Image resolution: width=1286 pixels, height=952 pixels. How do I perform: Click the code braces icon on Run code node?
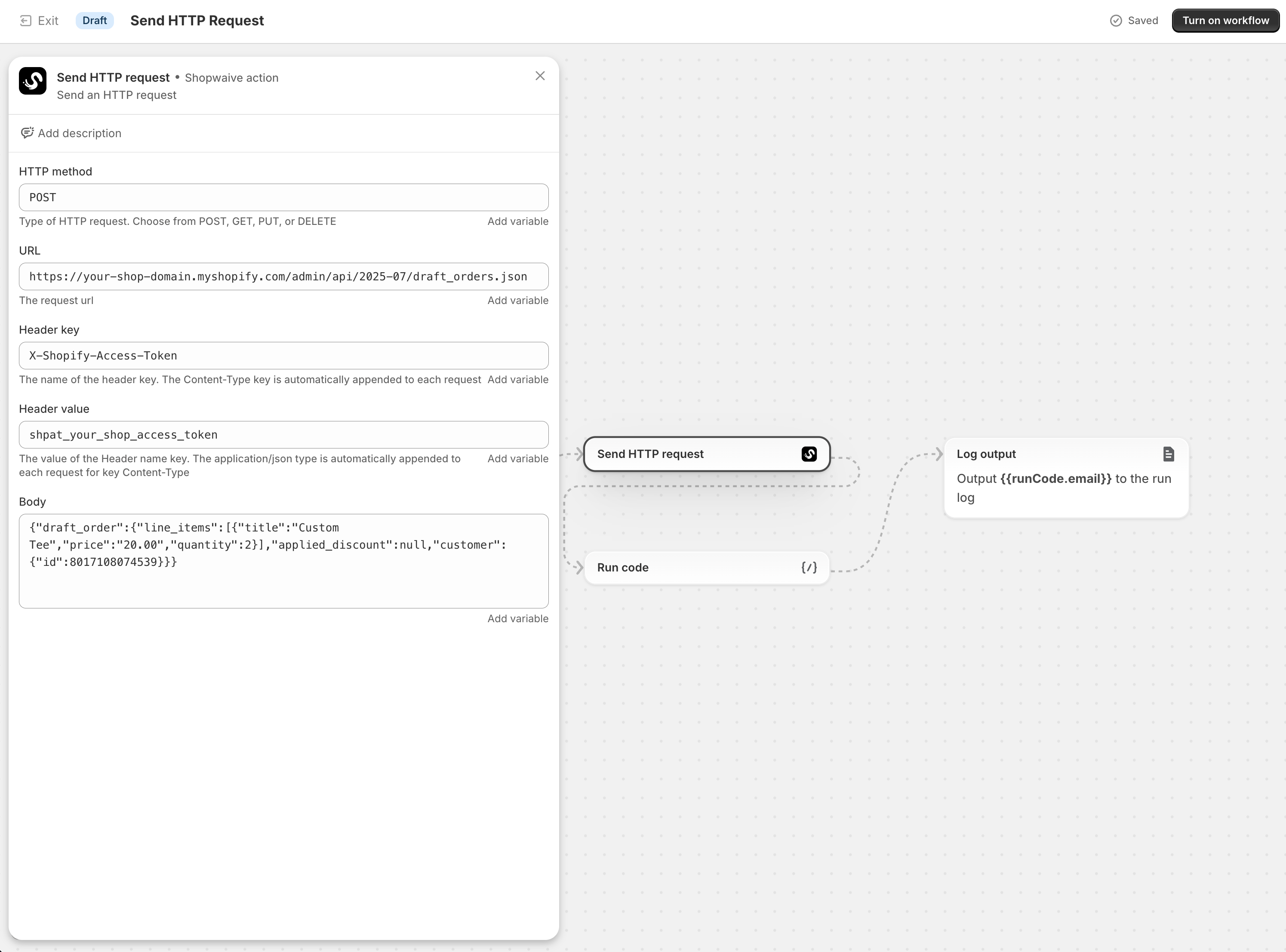pyautogui.click(x=809, y=568)
